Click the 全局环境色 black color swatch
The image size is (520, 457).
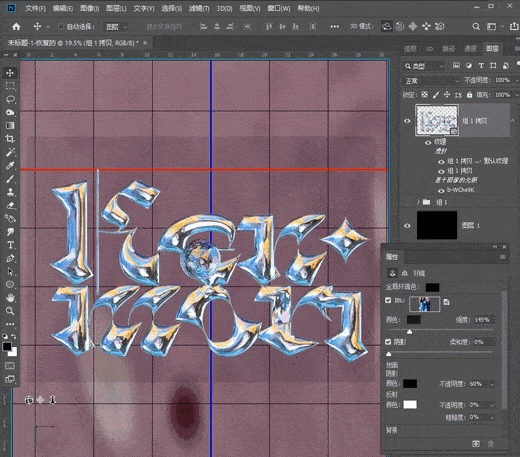coord(432,287)
